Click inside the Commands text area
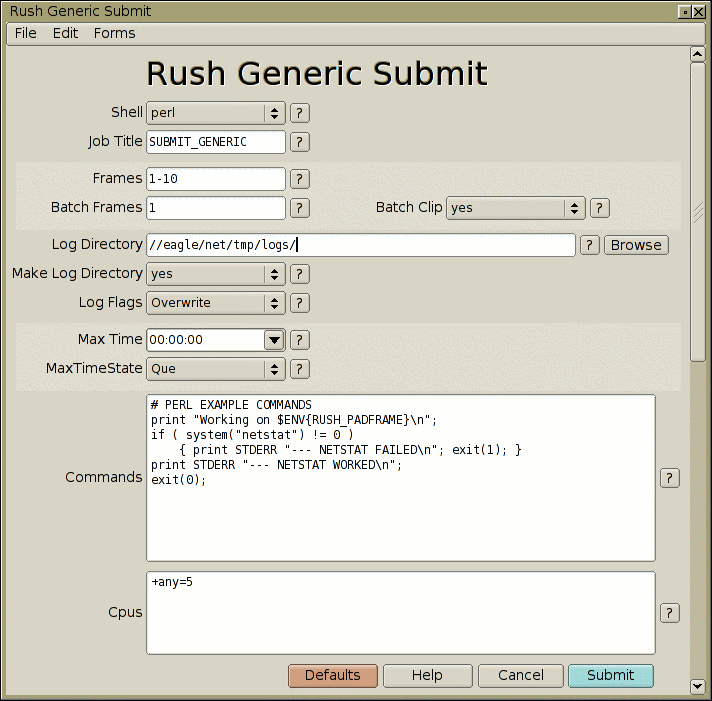The height and width of the screenshot is (701, 712). pyautogui.click(x=401, y=478)
